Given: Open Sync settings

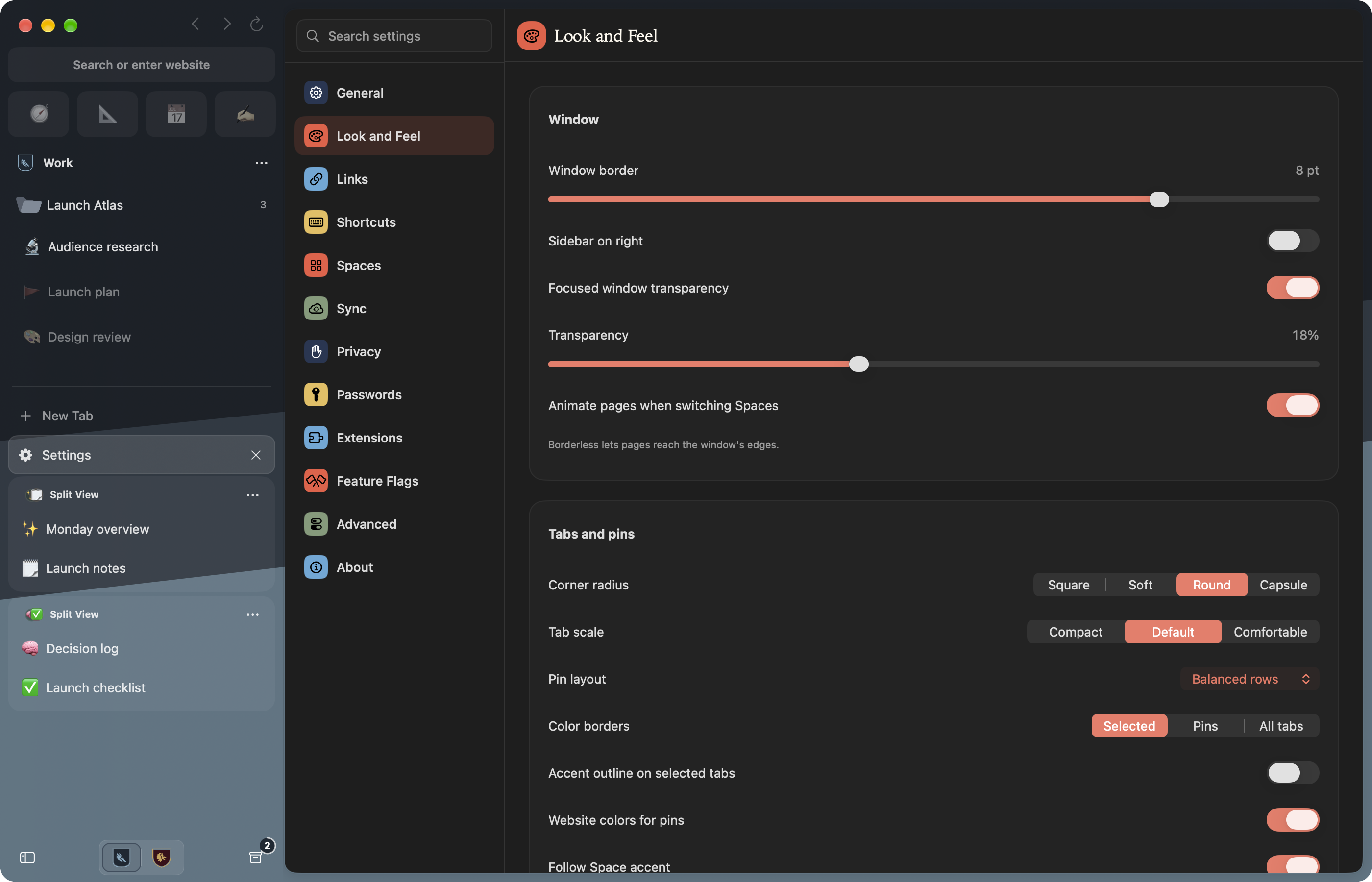Looking at the screenshot, I should coord(394,308).
